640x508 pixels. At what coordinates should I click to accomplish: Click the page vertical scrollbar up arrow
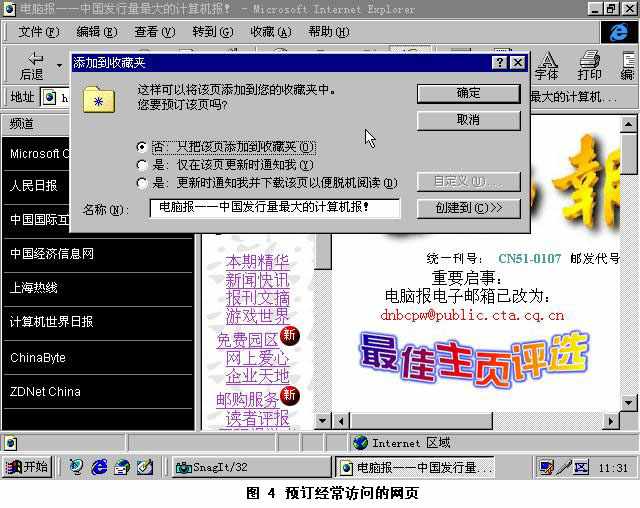coord(629,124)
